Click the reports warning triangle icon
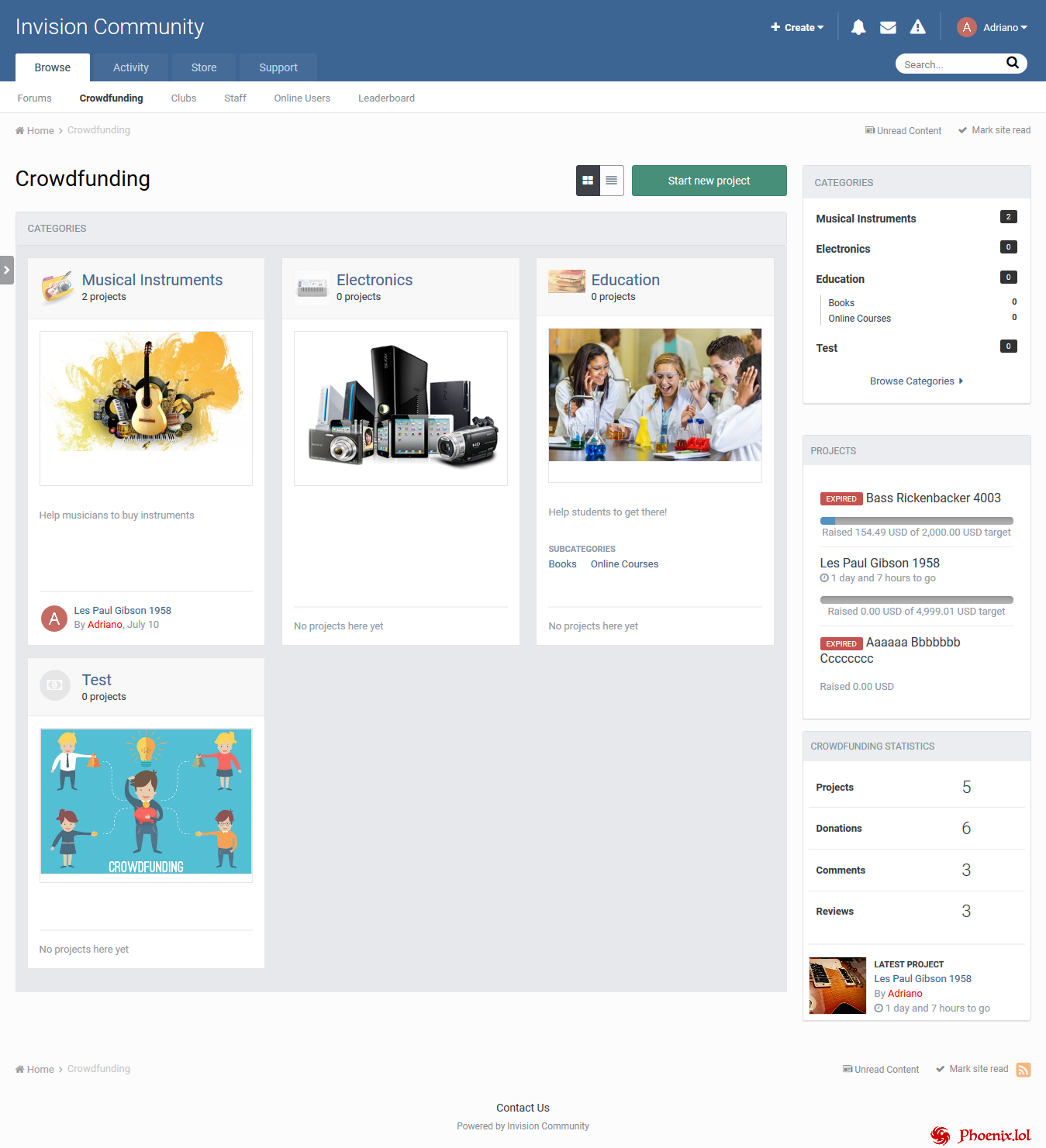The width and height of the screenshot is (1046, 1148). [917, 28]
